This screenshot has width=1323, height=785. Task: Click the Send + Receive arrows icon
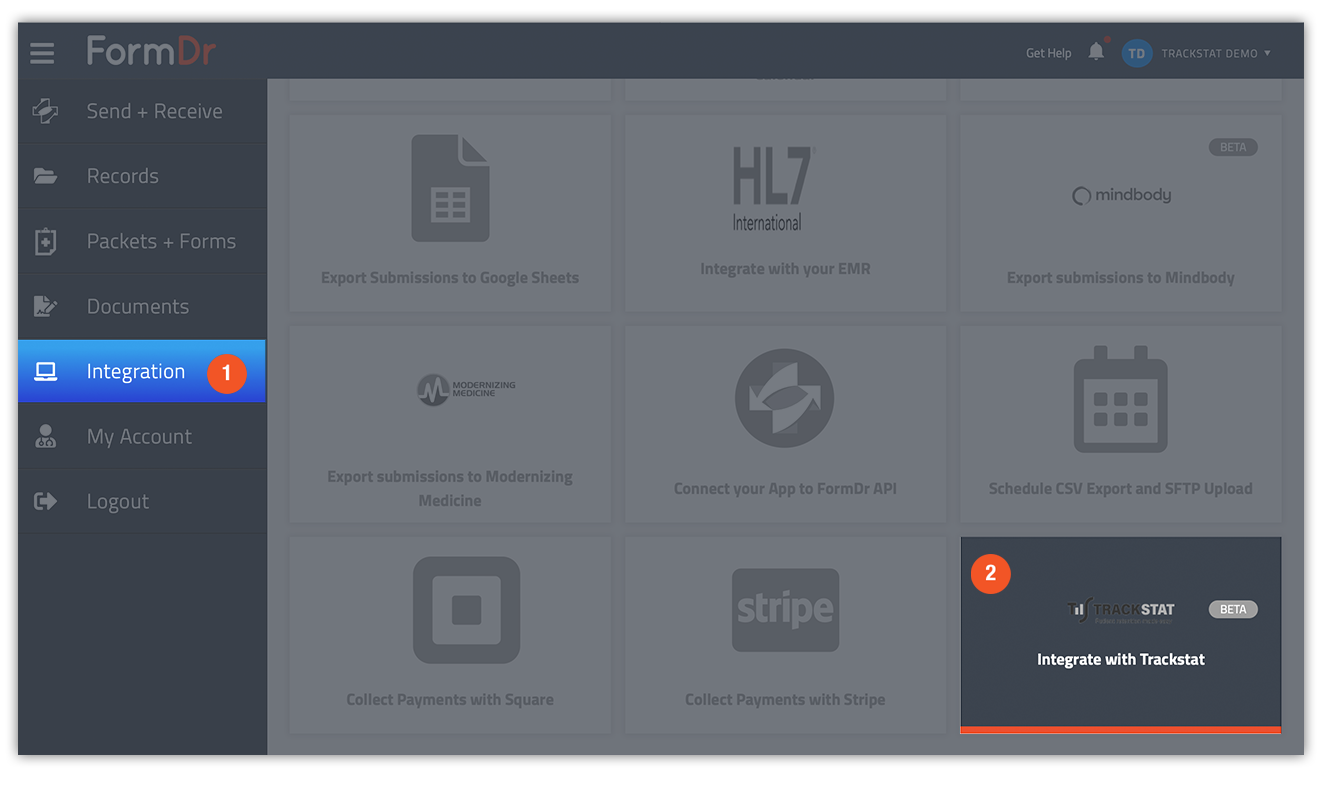[46, 111]
